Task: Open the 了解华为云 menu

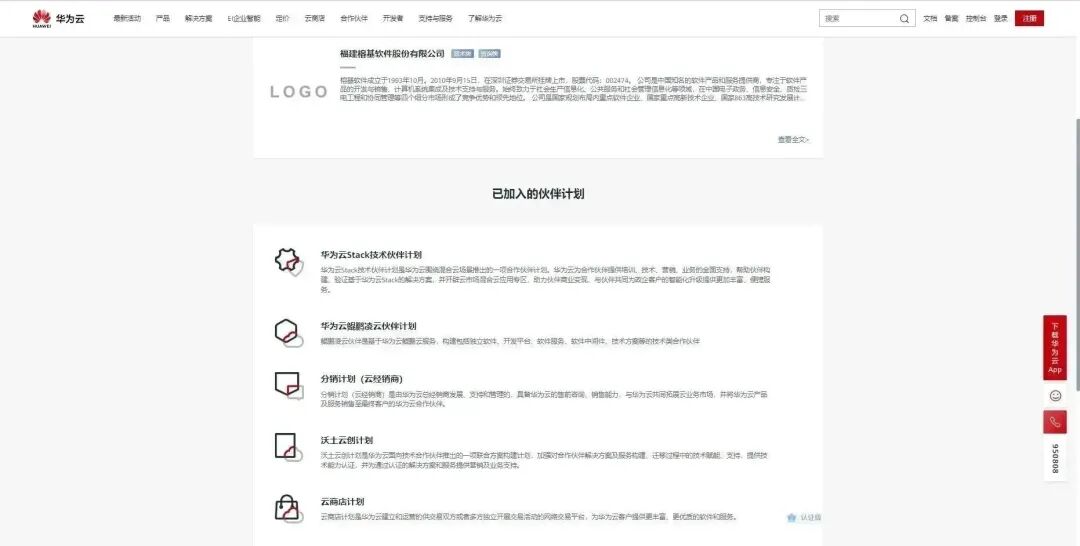Action: coord(485,19)
